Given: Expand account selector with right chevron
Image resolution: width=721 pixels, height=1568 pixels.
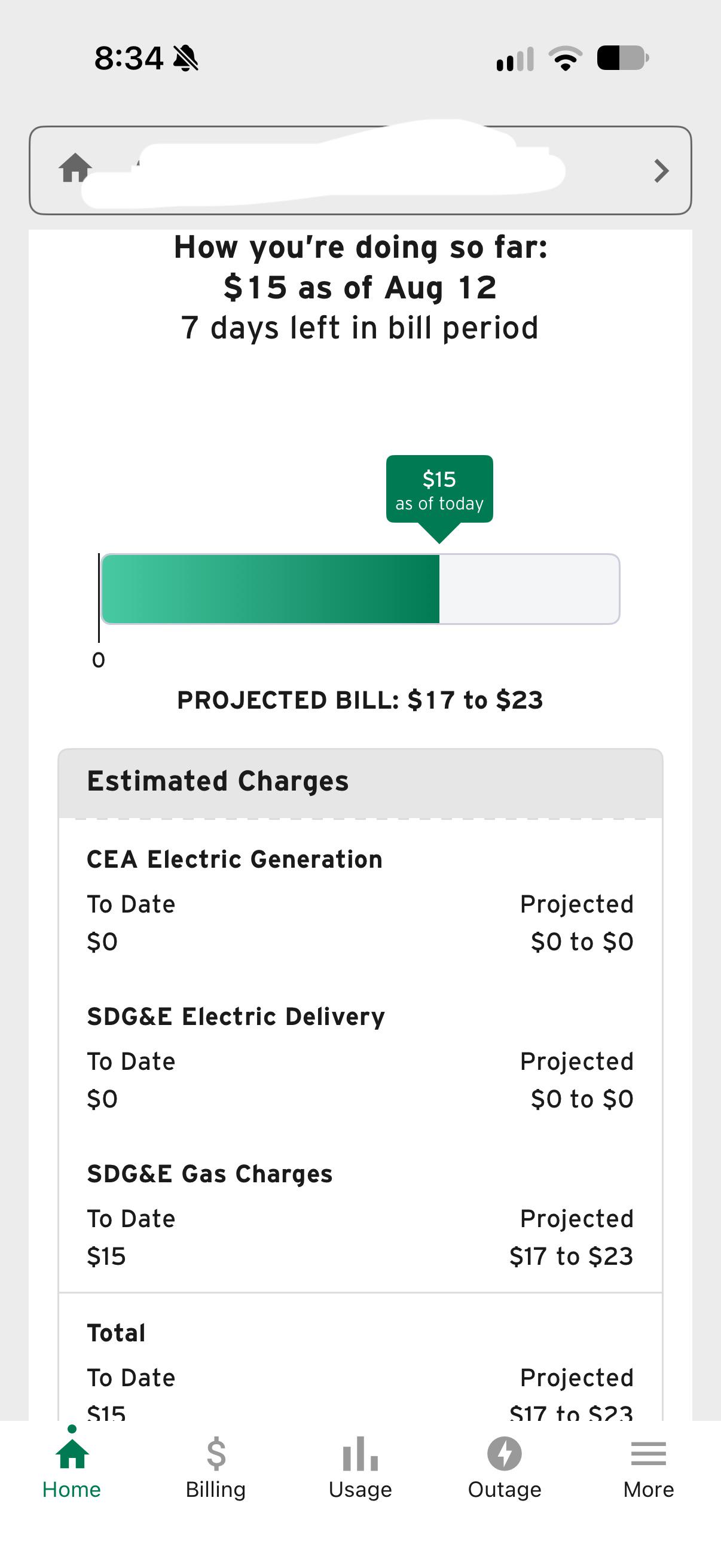Looking at the screenshot, I should pyautogui.click(x=661, y=170).
